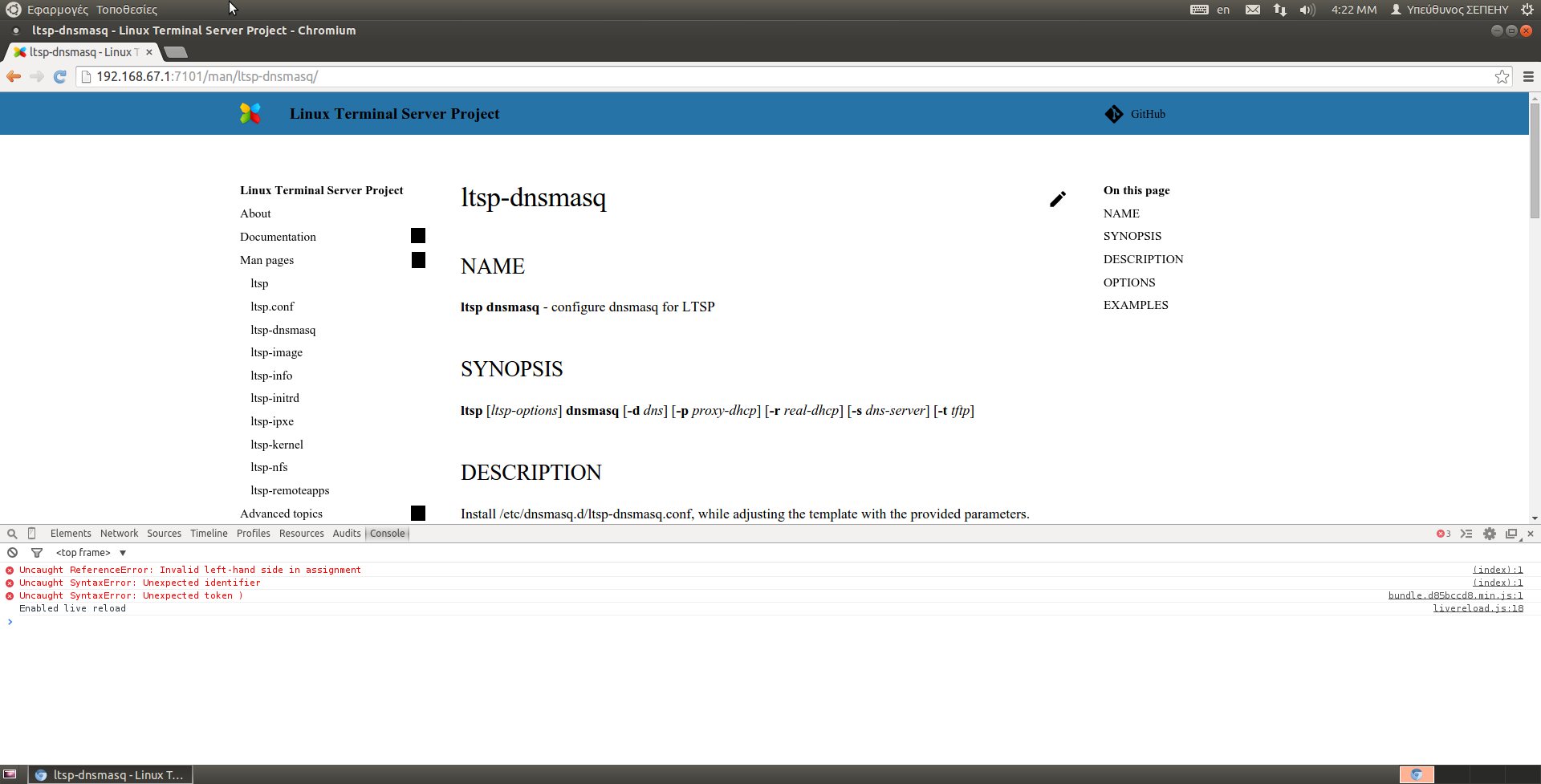The width and height of the screenshot is (1541, 784).
Task: Open the Chromium menu via the hamburger icon
Action: click(1527, 76)
